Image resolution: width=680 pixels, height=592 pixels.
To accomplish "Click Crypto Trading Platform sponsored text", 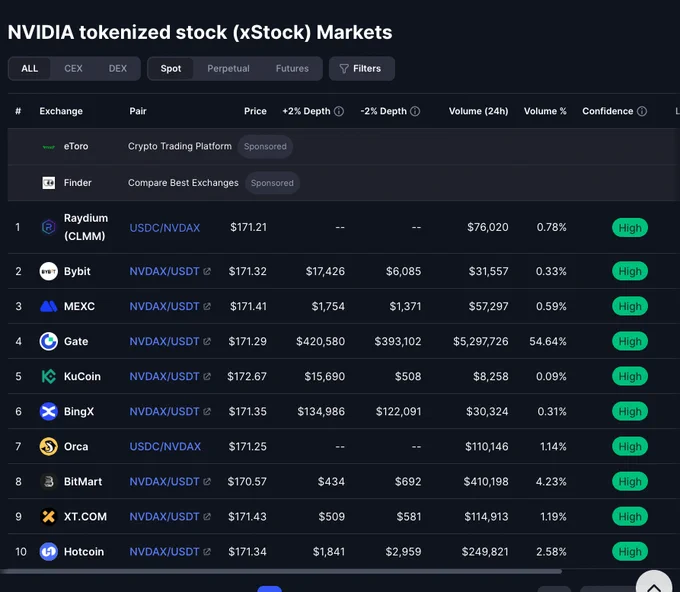I will pos(180,147).
